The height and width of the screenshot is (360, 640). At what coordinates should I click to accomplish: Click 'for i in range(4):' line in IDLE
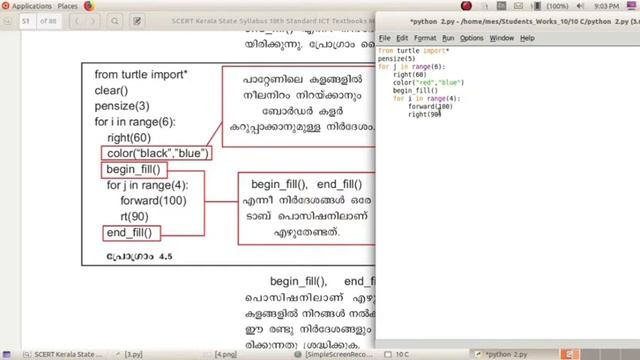click(427, 98)
